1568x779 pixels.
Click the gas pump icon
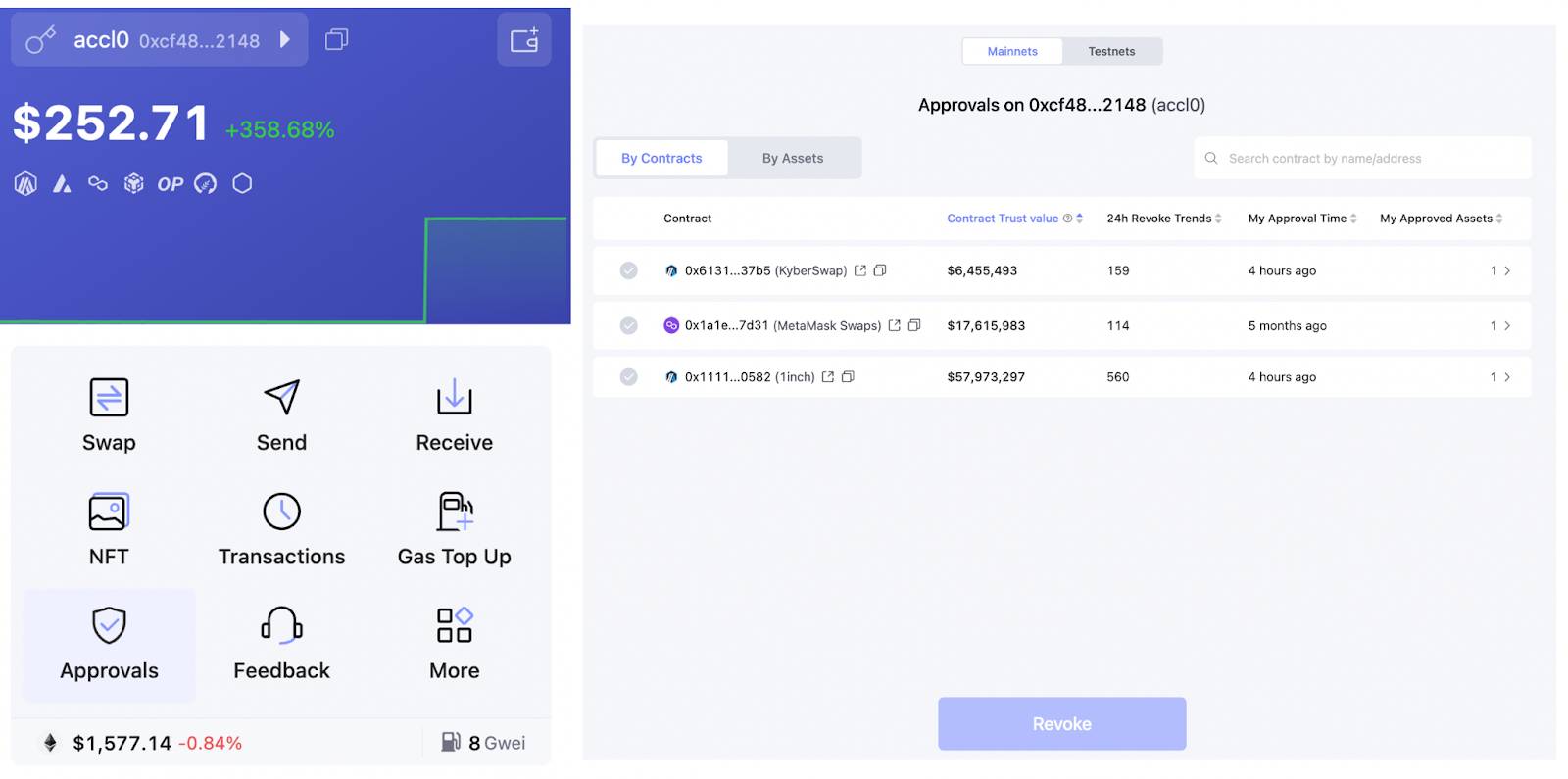tap(451, 742)
